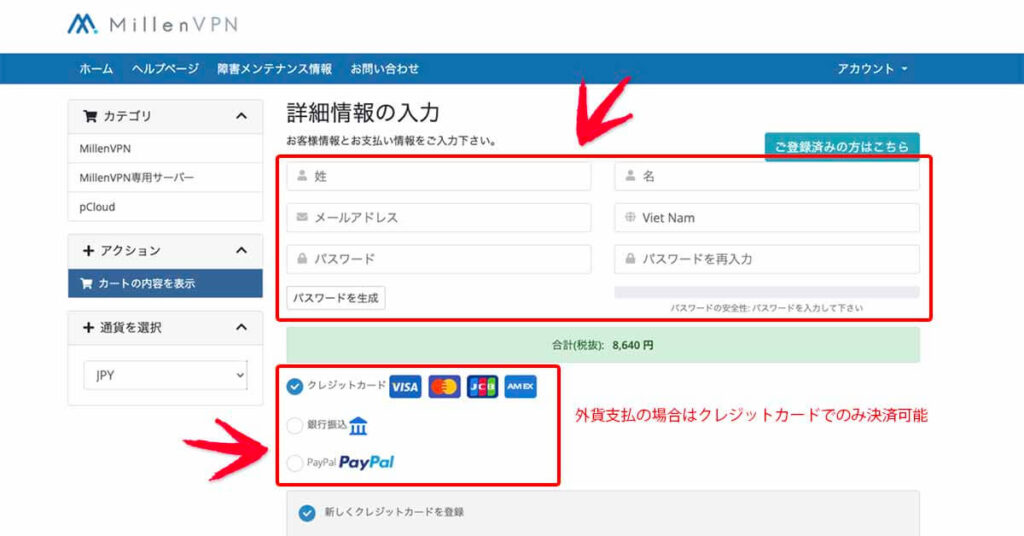1024x536 pixels.
Task: Click lock icon in パスワードを再入力 field
Action: [x=630, y=259]
